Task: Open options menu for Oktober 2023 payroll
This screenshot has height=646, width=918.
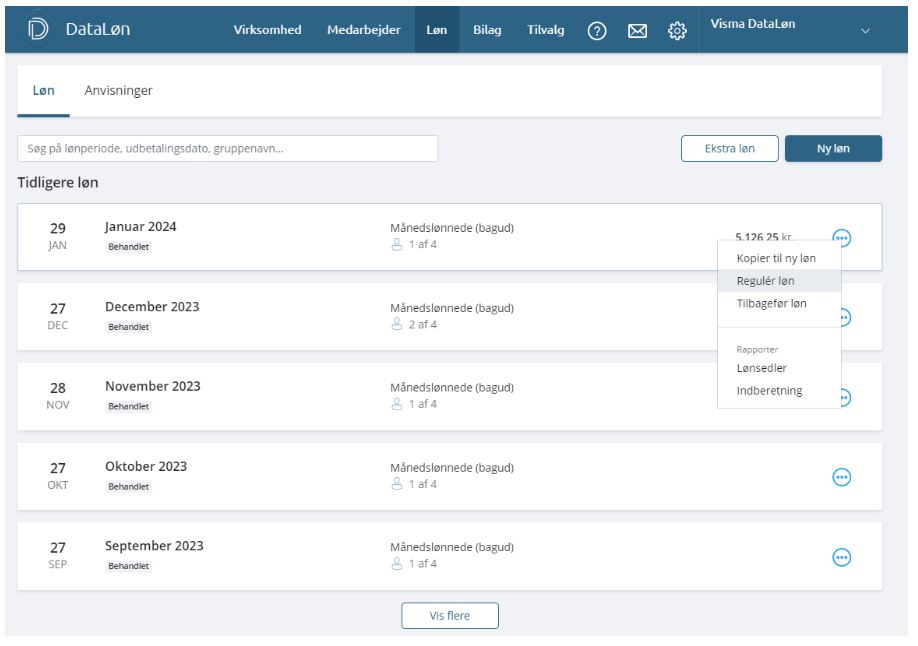Action: (x=842, y=478)
